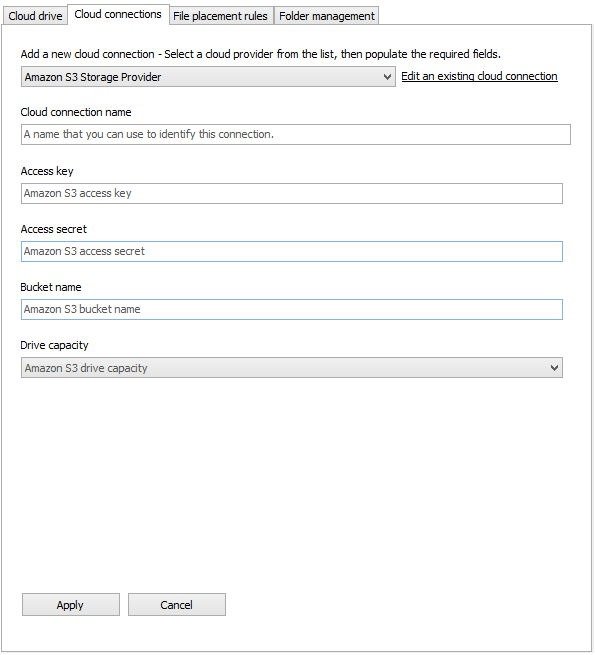Select the Amazon S3 access secret field
The height and width of the screenshot is (655, 595).
(292, 251)
